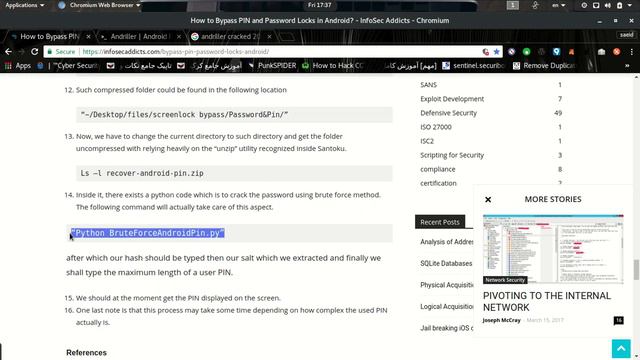This screenshot has width=640, height=360.
Task: Open the certification category link
Action: [438, 183]
